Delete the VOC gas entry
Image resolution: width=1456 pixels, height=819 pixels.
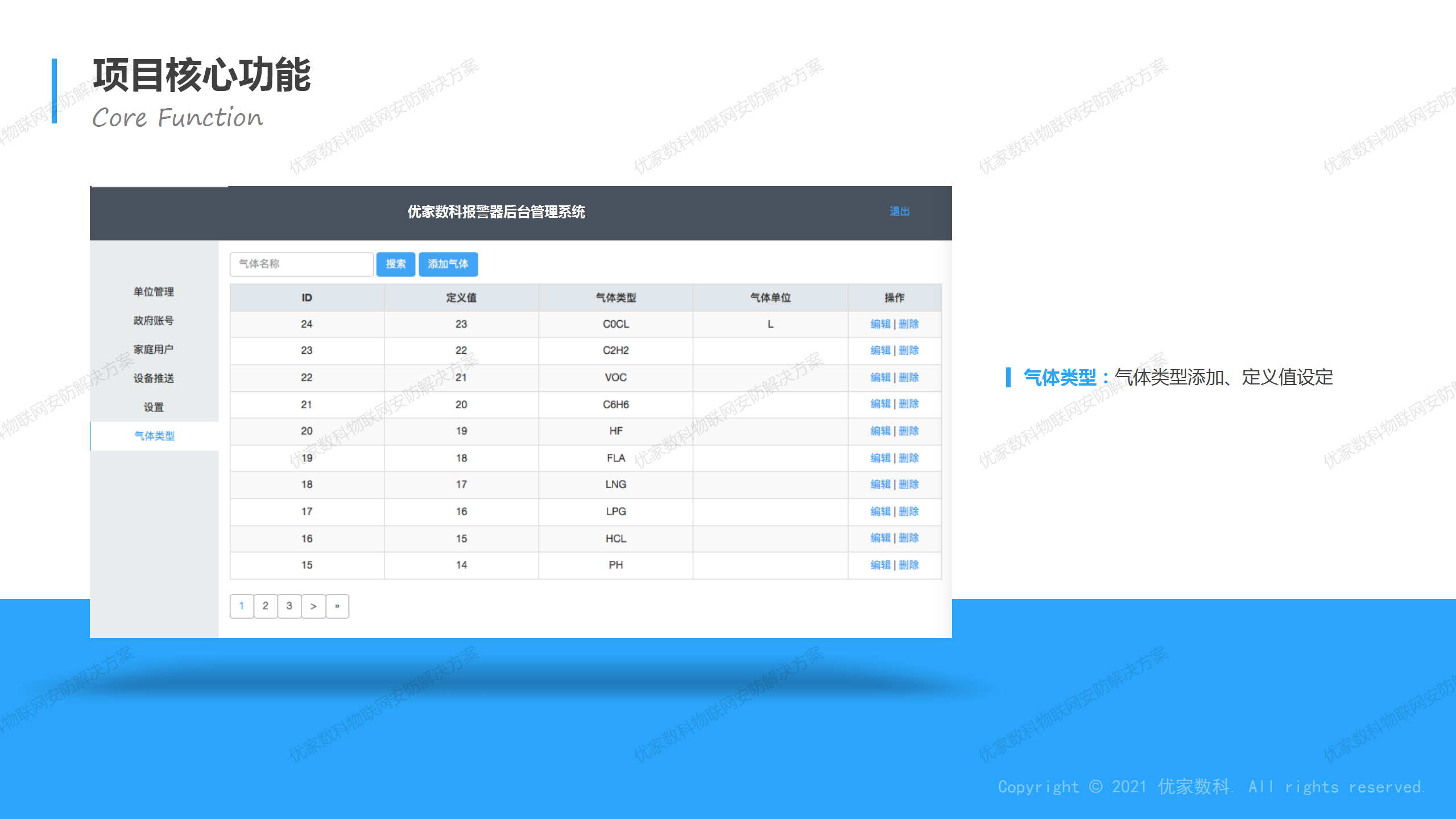click(909, 378)
